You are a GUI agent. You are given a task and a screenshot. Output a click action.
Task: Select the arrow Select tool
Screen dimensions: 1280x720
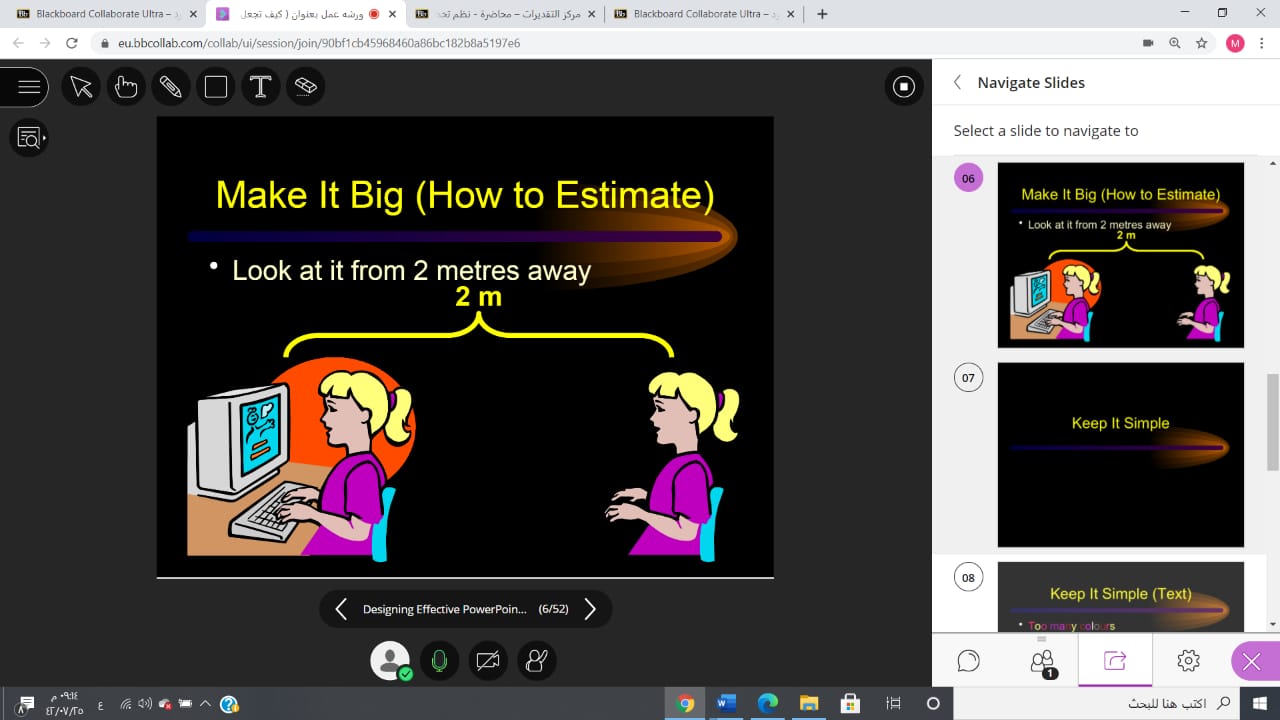pyautogui.click(x=82, y=87)
